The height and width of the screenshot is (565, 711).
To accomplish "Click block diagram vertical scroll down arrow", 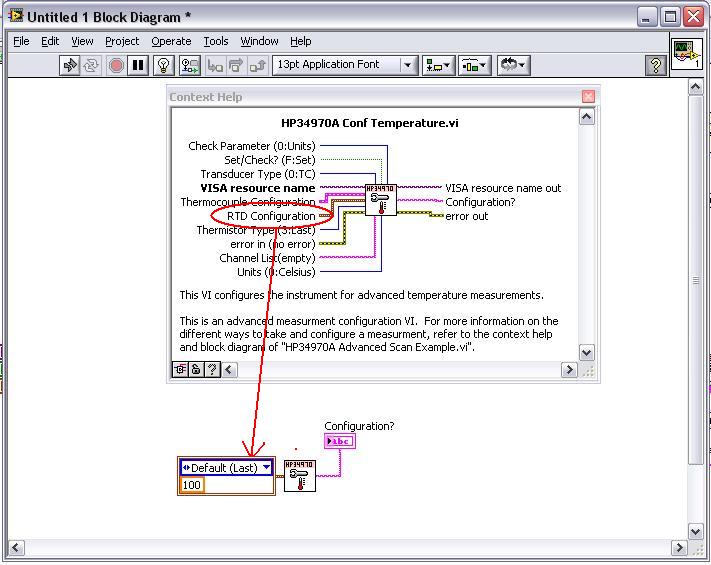I will 696,531.
